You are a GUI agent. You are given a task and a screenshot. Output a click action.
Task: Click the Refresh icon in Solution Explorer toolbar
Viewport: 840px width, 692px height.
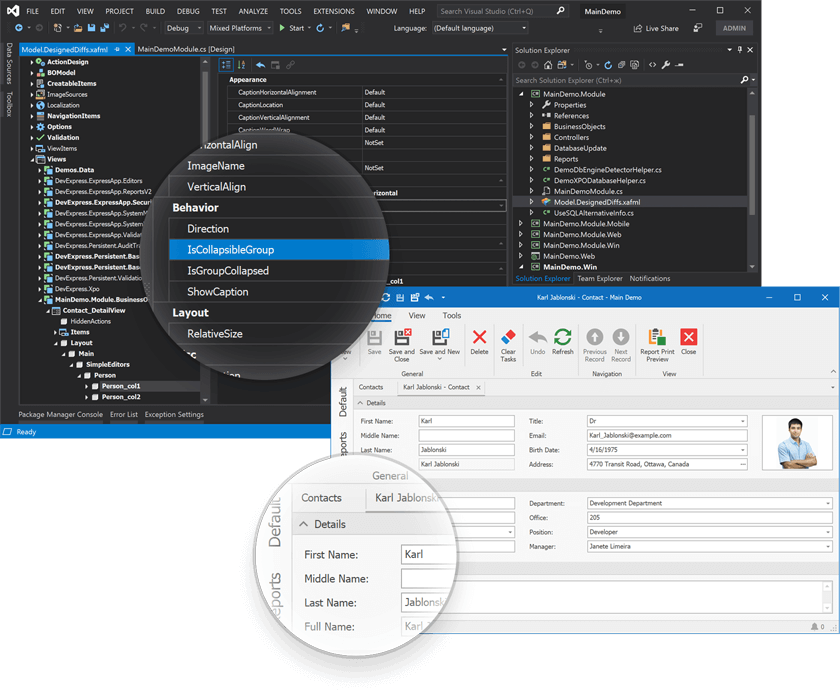[608, 64]
